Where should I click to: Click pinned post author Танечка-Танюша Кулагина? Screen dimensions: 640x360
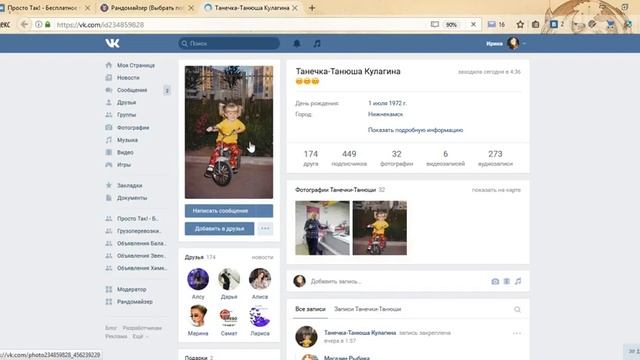pyautogui.click(x=360, y=333)
